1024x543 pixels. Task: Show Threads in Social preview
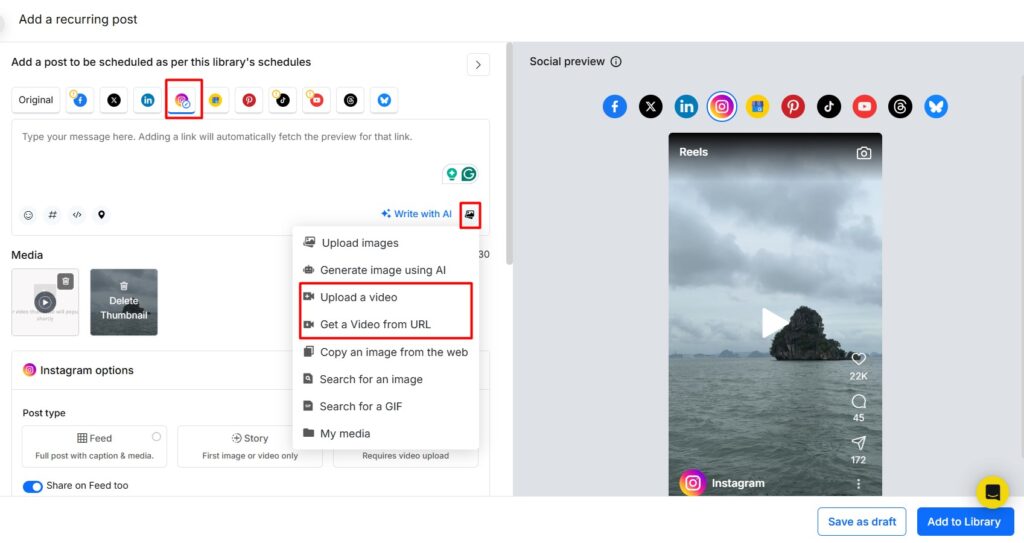tap(900, 106)
